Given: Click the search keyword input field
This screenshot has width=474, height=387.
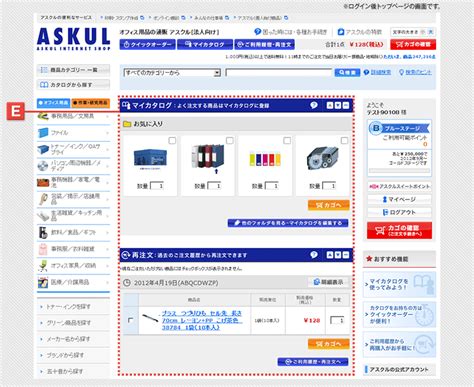Looking at the screenshot, I should point(279,72).
